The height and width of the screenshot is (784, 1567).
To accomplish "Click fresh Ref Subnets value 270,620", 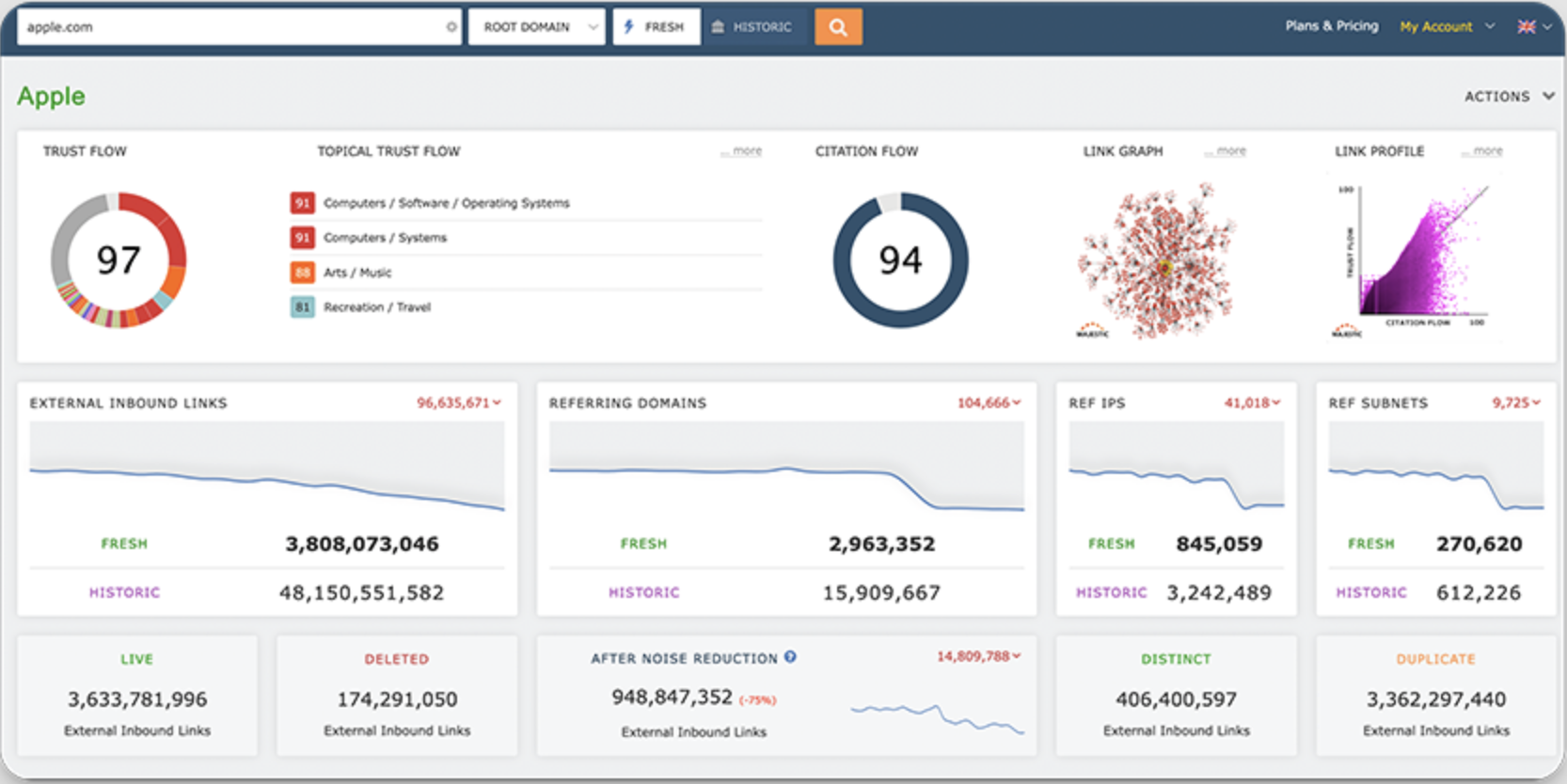I will point(1479,544).
